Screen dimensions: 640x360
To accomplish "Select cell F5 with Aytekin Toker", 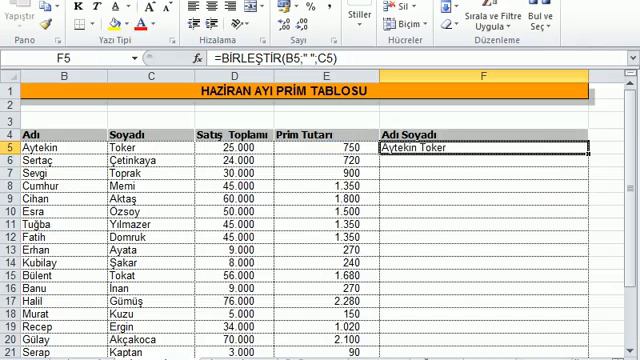I will pos(484,147).
